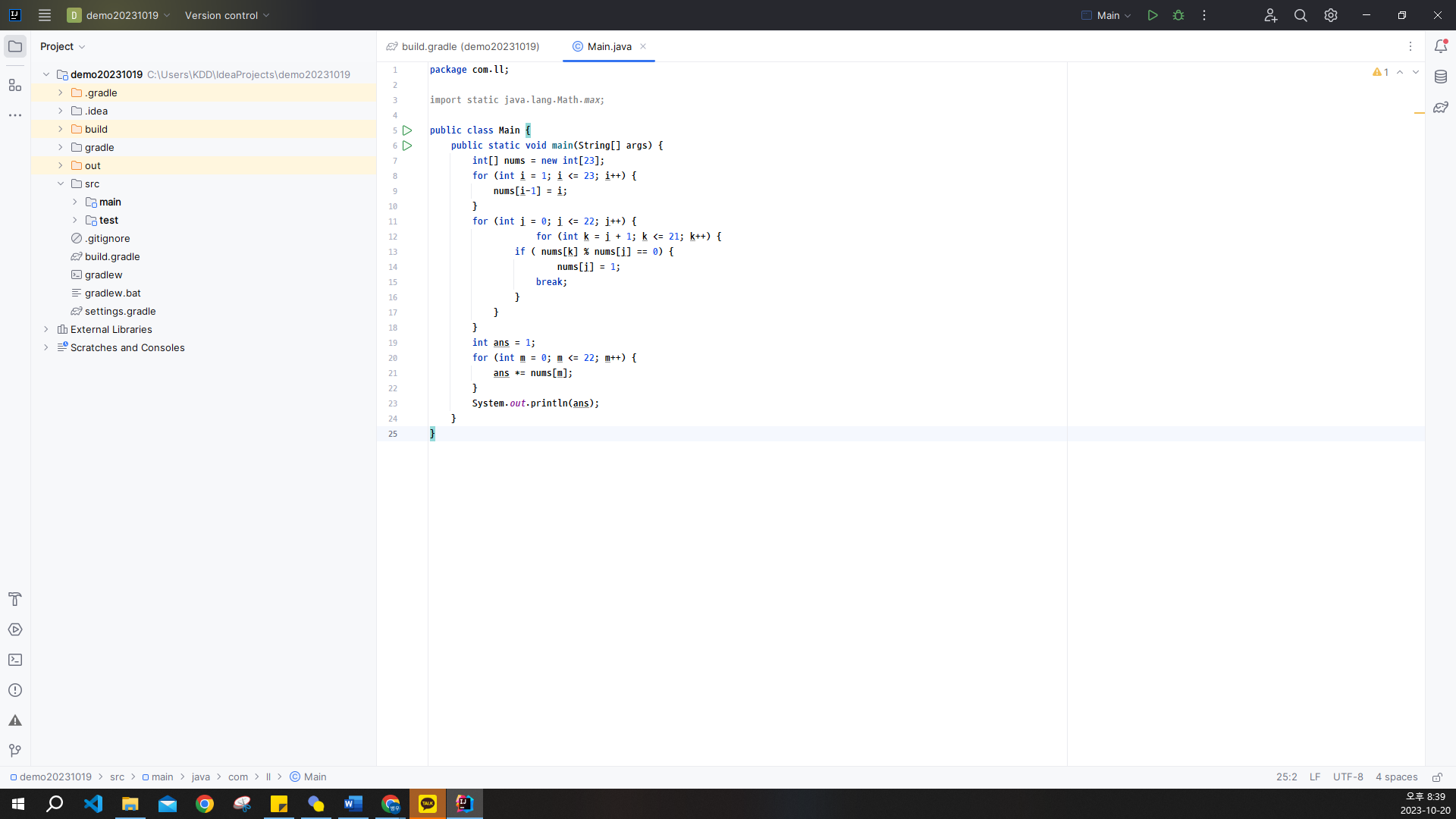Screen dimensions: 1456x819
Task: Toggle the read-only lock in the status bar
Action: click(x=1437, y=777)
